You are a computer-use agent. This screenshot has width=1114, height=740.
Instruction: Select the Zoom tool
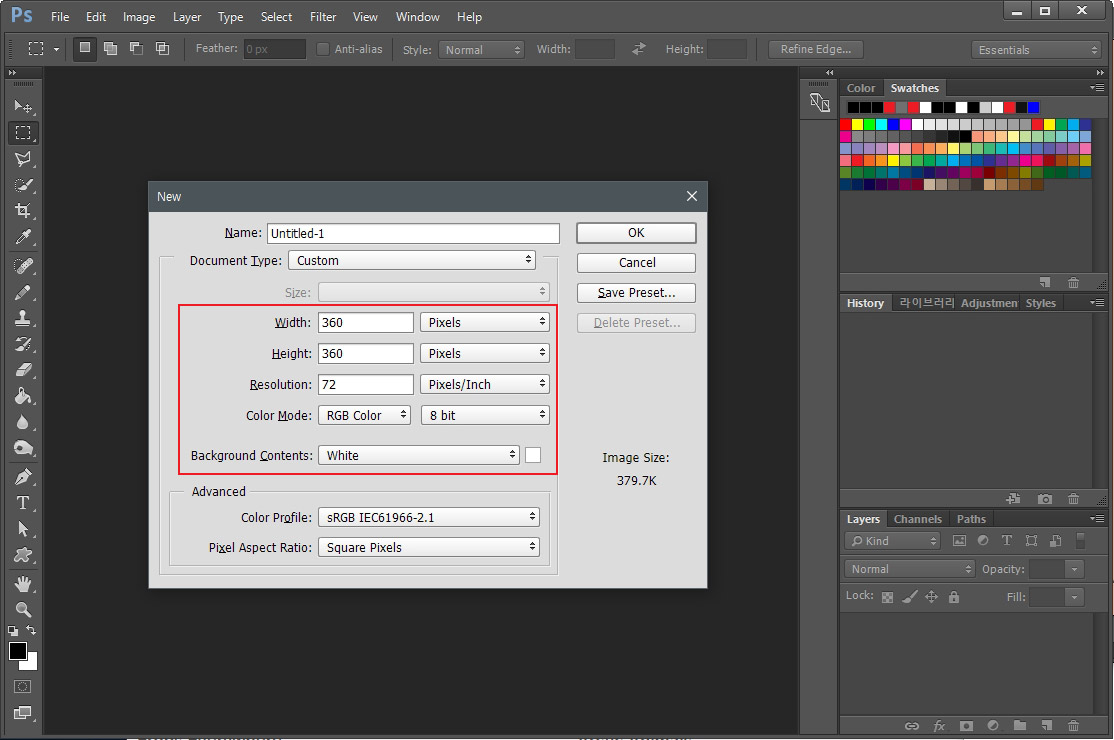23,609
